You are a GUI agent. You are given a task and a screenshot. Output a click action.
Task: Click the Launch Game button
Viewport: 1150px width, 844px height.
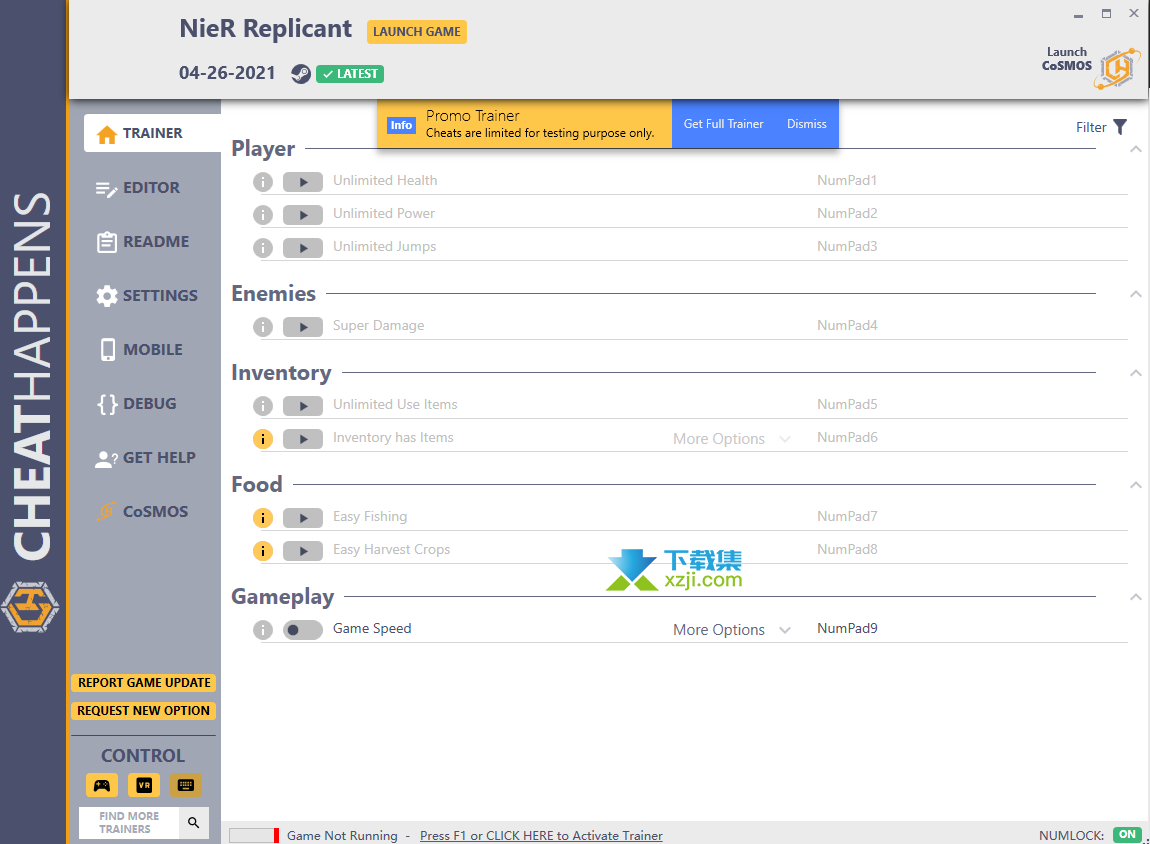click(x=417, y=32)
